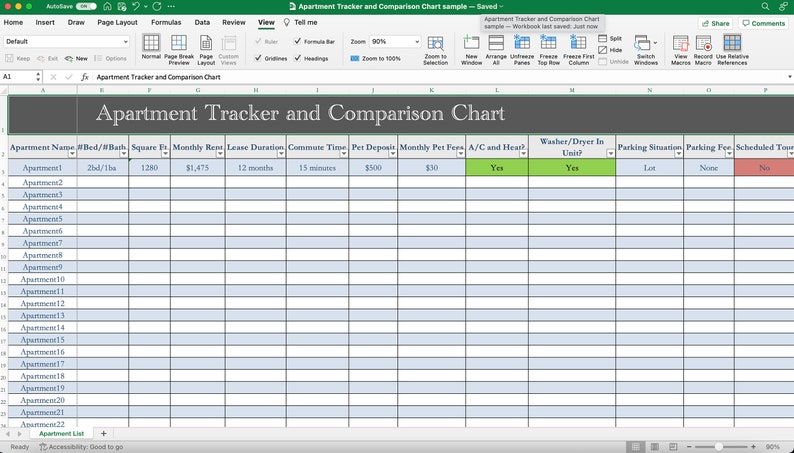Toggle the AutoSave switch
The height and width of the screenshot is (453, 794).
pyautogui.click(x=86, y=7)
